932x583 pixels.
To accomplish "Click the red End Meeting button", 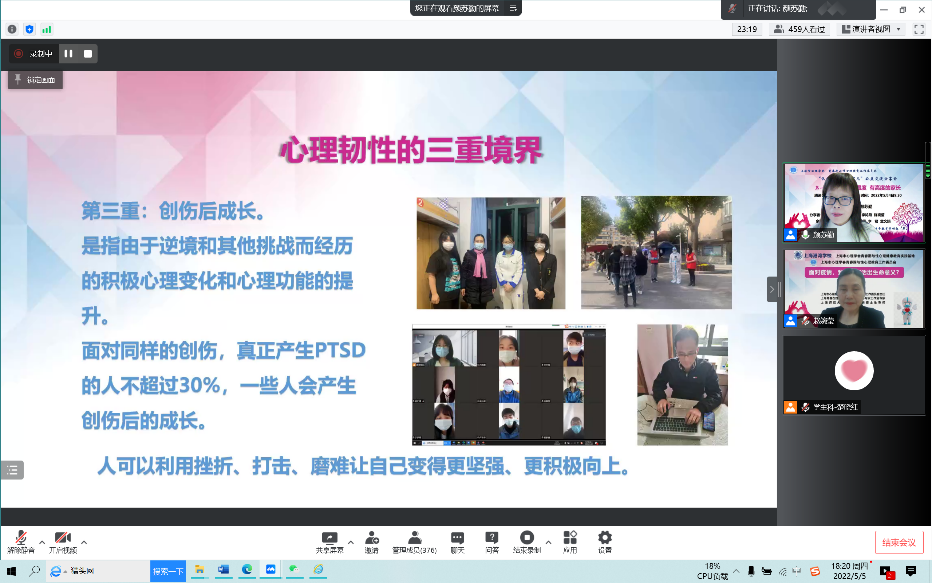I will (899, 542).
